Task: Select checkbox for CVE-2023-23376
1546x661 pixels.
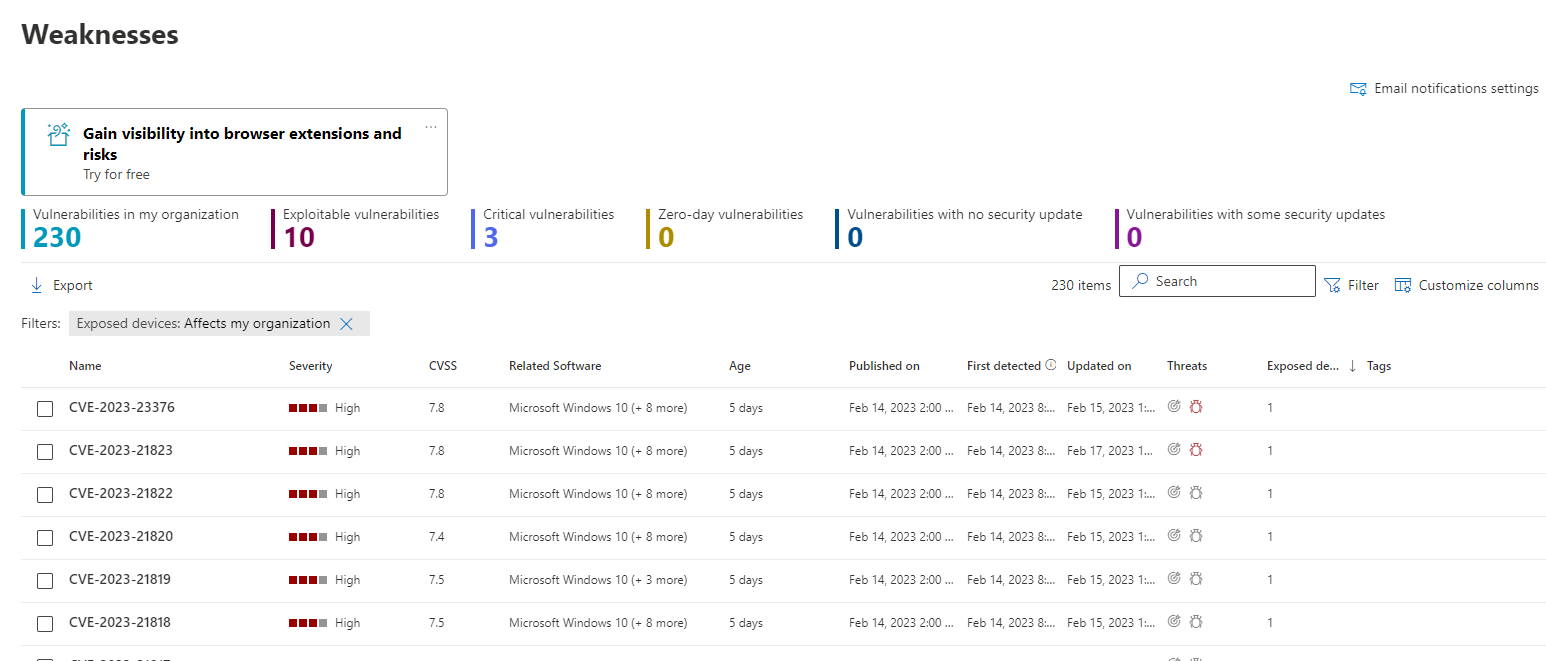Action: 45,409
